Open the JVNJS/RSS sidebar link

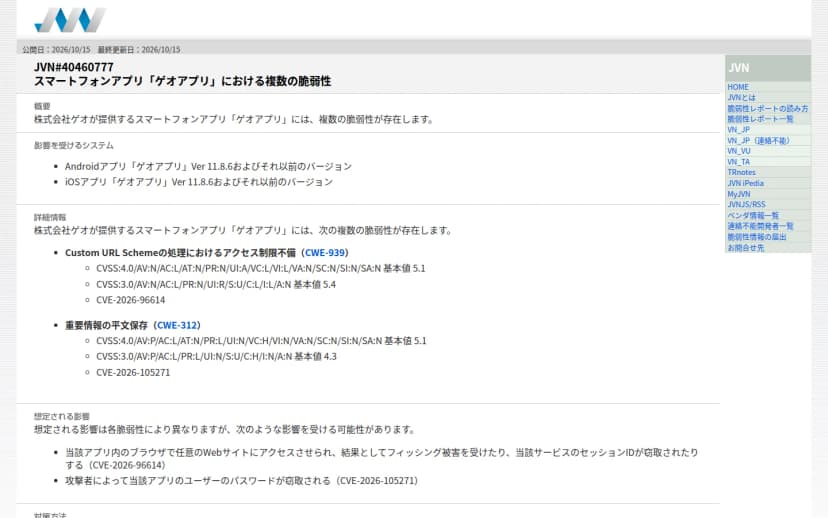pyautogui.click(x=746, y=204)
